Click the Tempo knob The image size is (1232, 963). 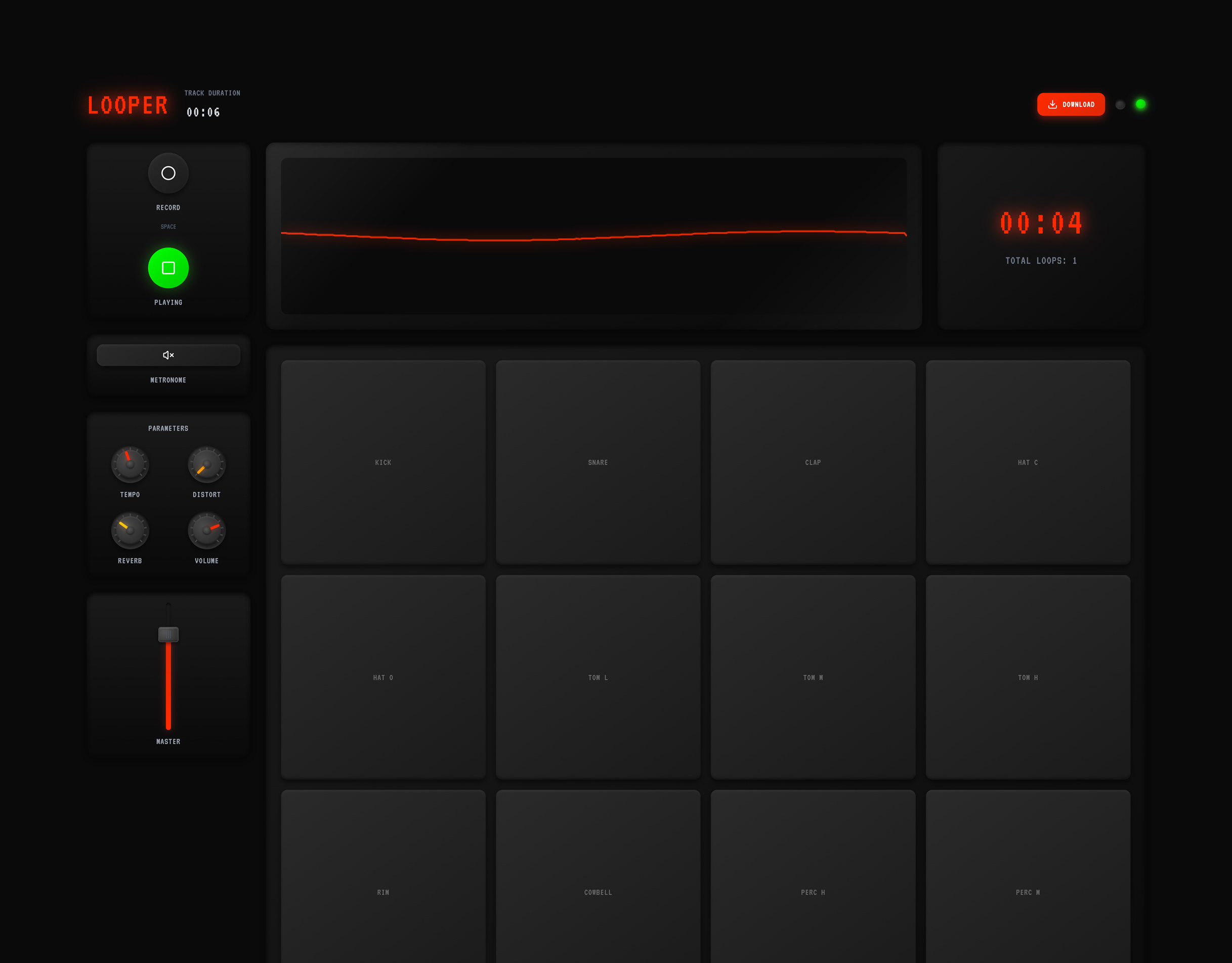click(x=130, y=465)
